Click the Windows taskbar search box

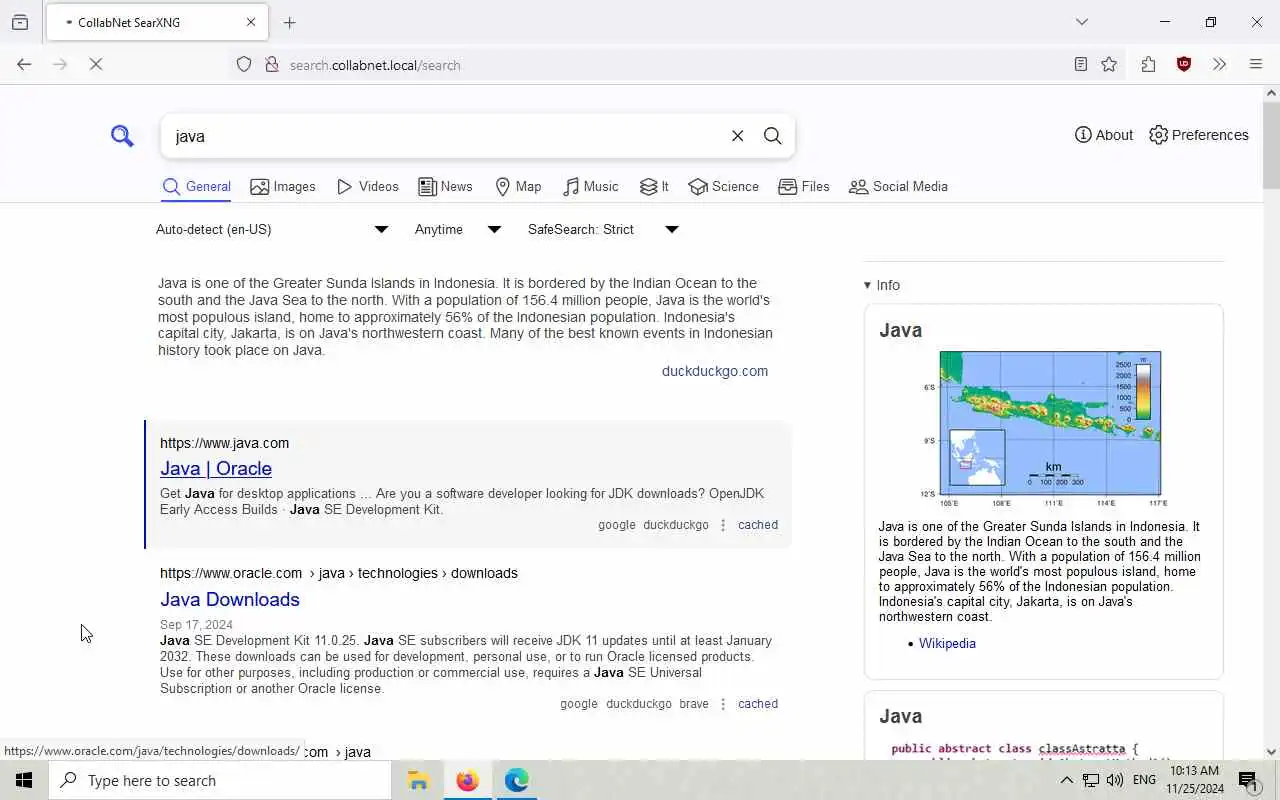pyautogui.click(x=220, y=780)
